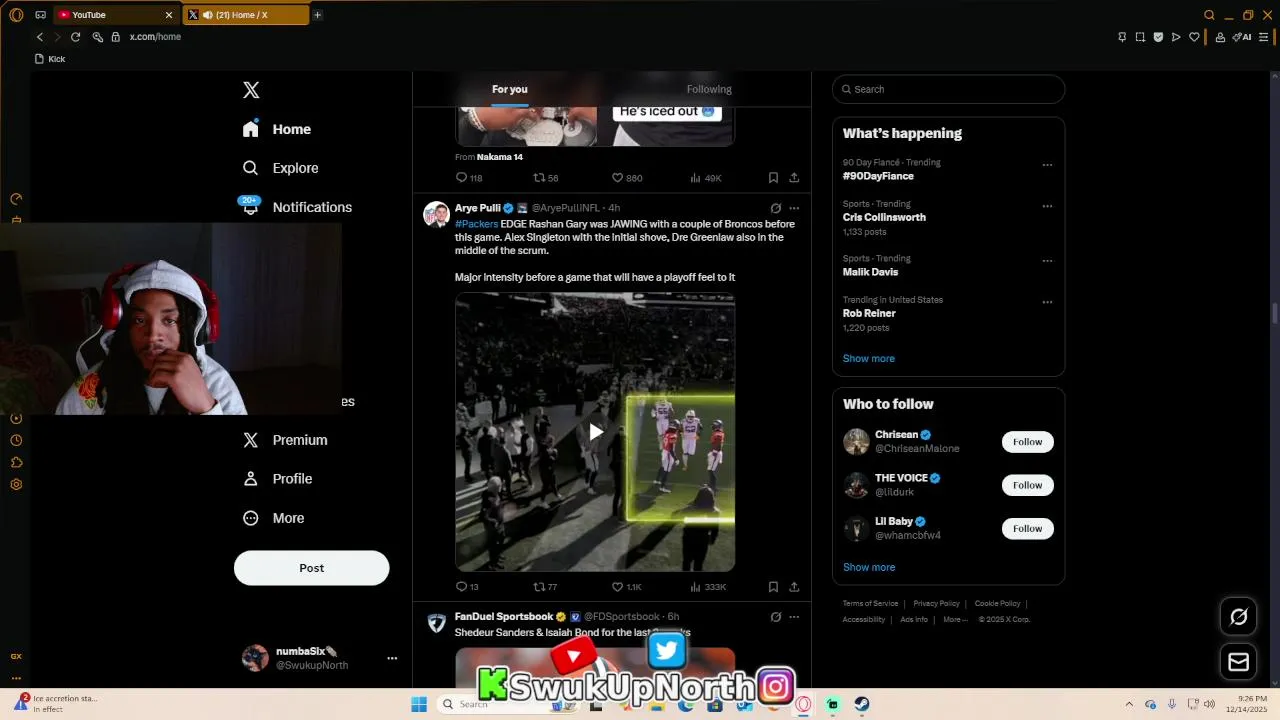Toggle the ad blocker shield
Image resolution: width=1280 pixels, height=720 pixels.
click(1158, 37)
